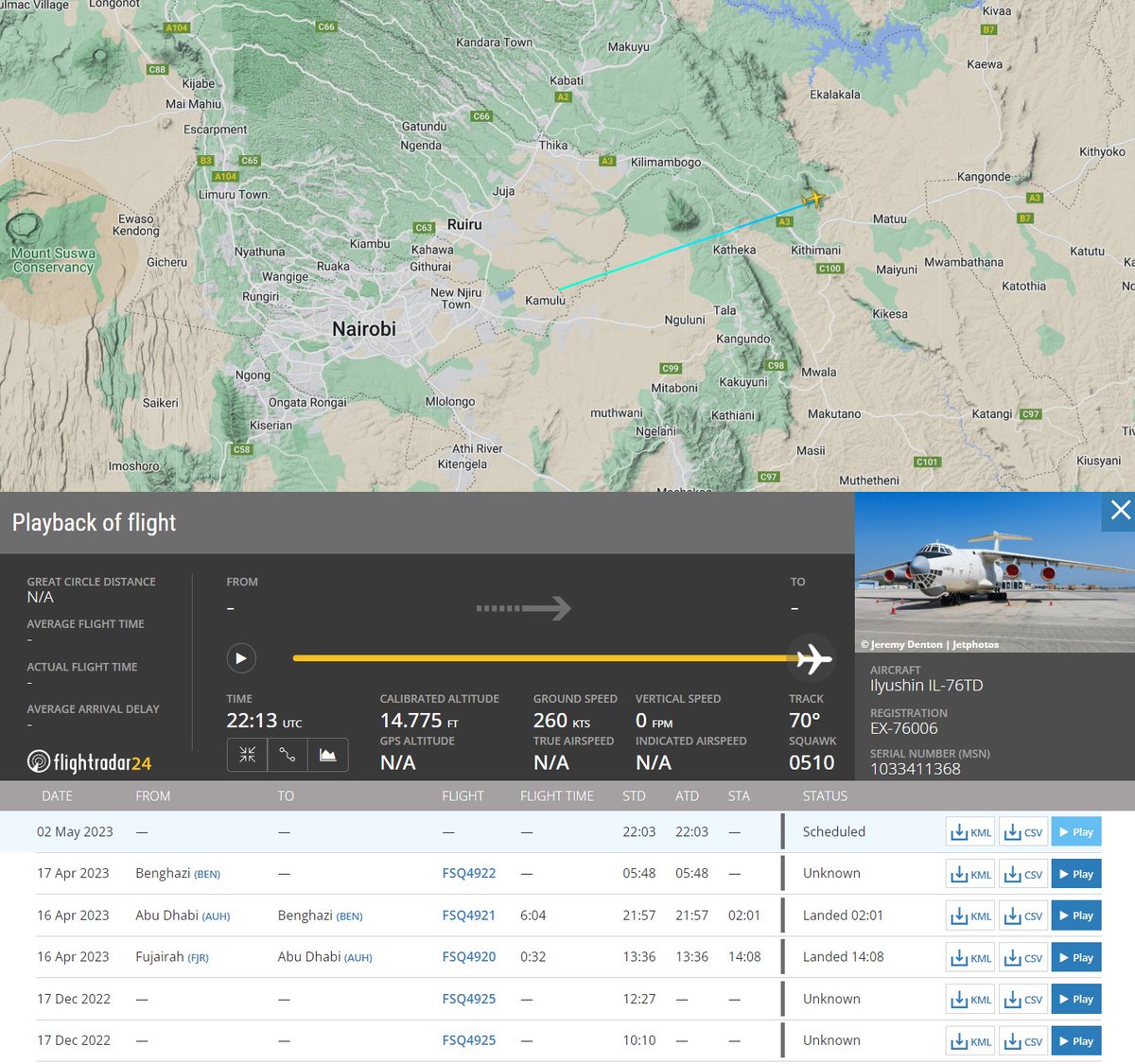Toggle the flight route path icon
Screen dimensions: 1135x1064
coord(288,755)
